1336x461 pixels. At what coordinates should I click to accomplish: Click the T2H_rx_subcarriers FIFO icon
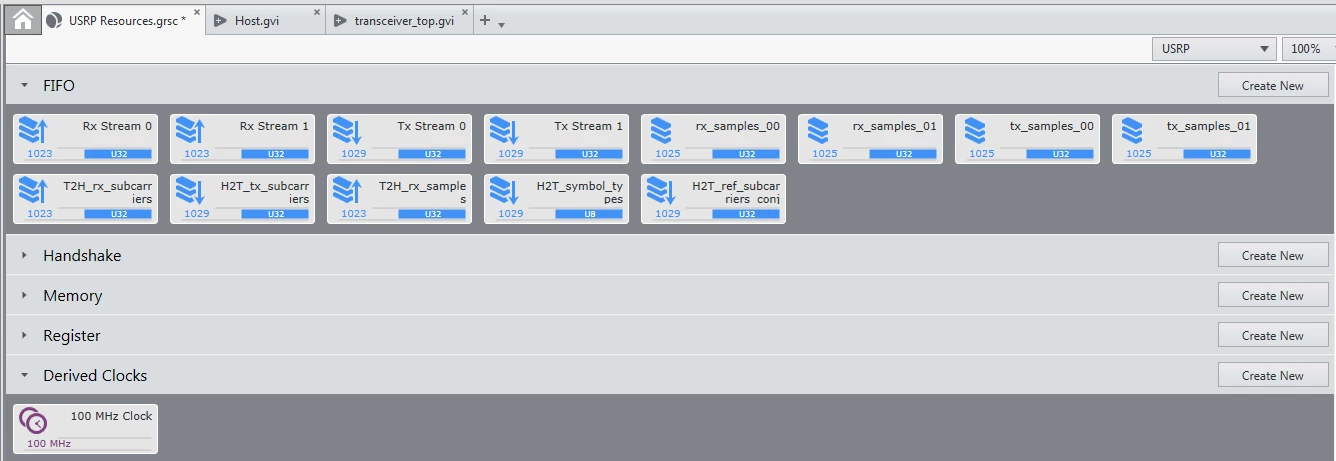tap(34, 191)
